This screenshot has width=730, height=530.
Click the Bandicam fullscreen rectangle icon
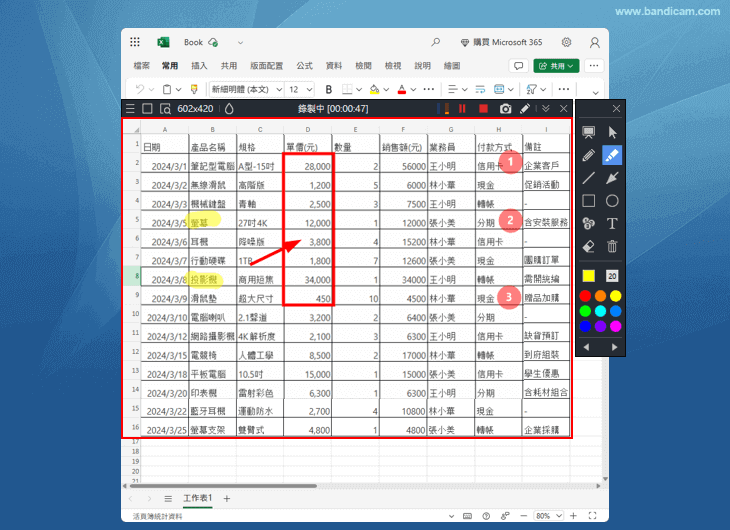[147, 109]
